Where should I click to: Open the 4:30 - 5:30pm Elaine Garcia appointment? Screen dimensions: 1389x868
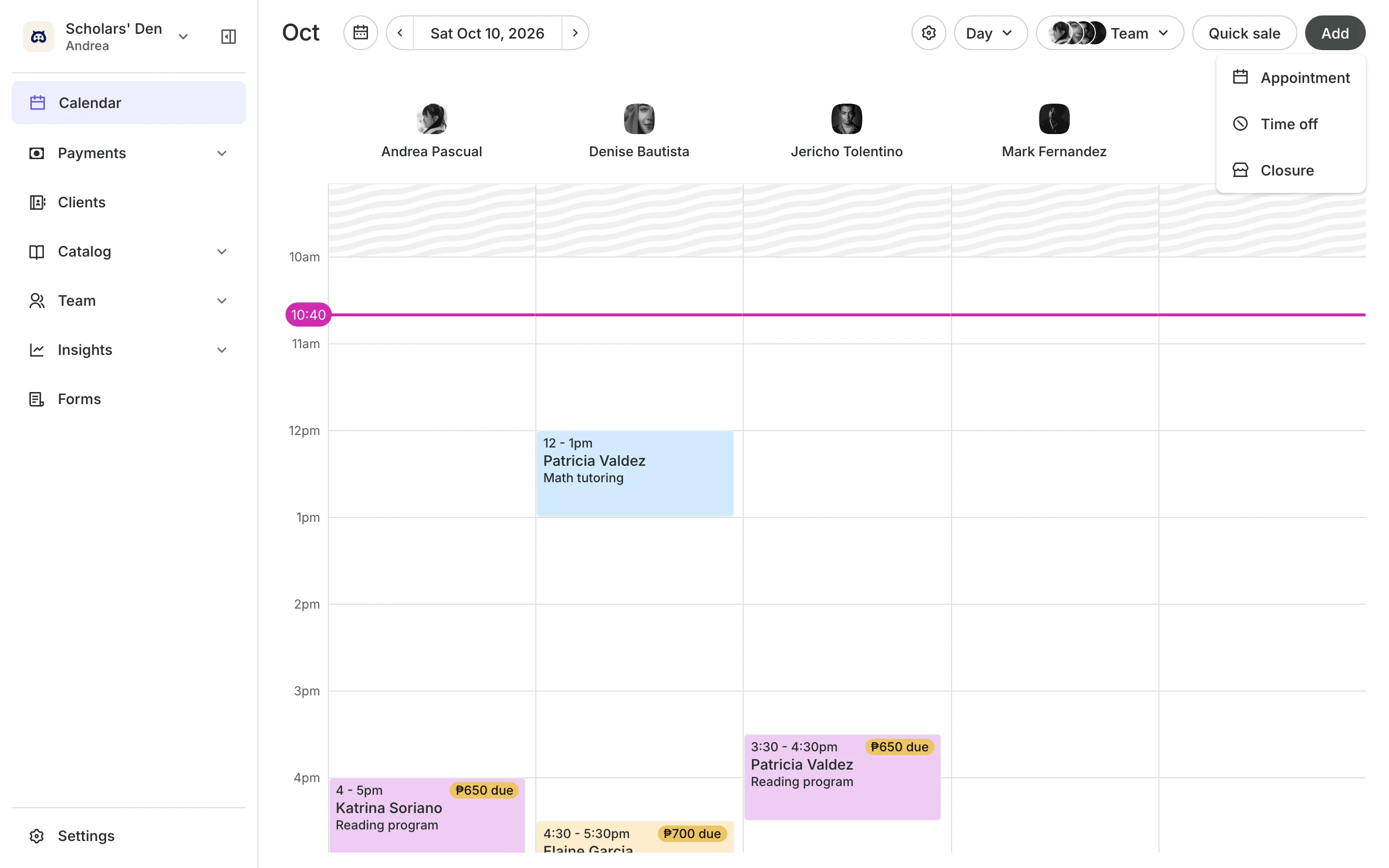click(x=635, y=837)
